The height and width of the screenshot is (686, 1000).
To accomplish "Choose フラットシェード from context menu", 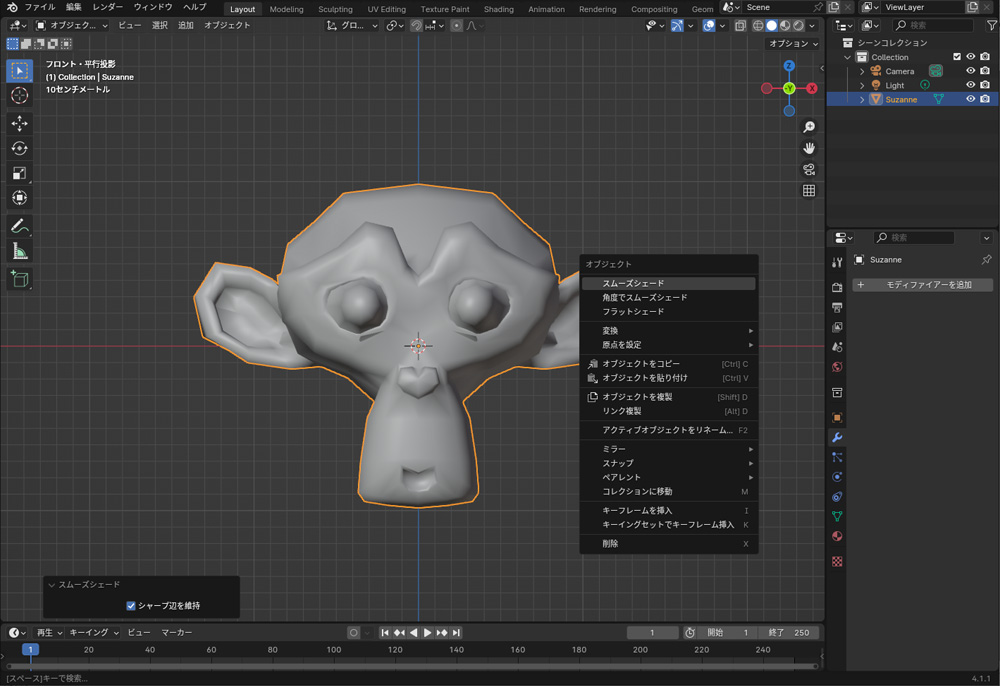I will point(633,312).
